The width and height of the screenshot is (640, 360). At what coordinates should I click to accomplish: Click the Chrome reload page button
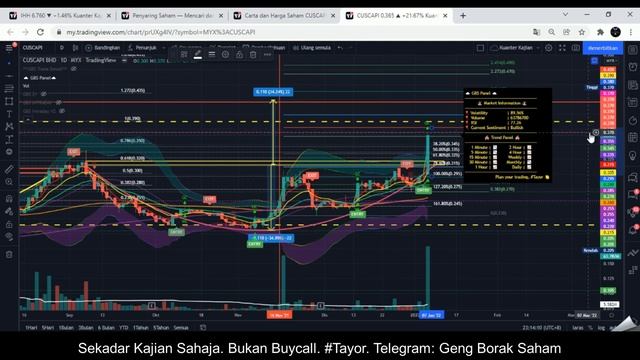pyautogui.click(x=40, y=32)
